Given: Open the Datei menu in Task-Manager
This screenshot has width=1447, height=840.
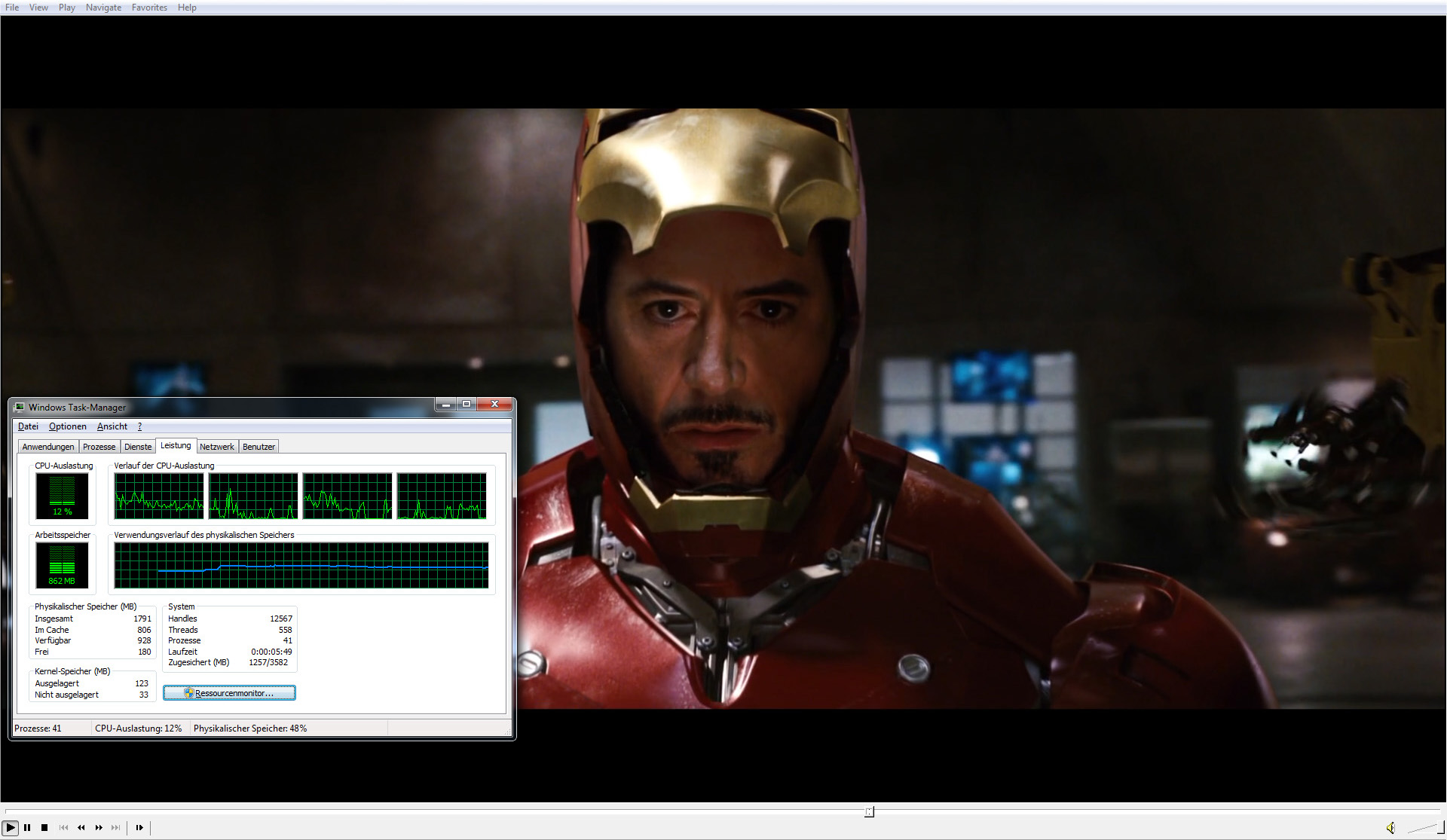Looking at the screenshot, I should click(28, 426).
